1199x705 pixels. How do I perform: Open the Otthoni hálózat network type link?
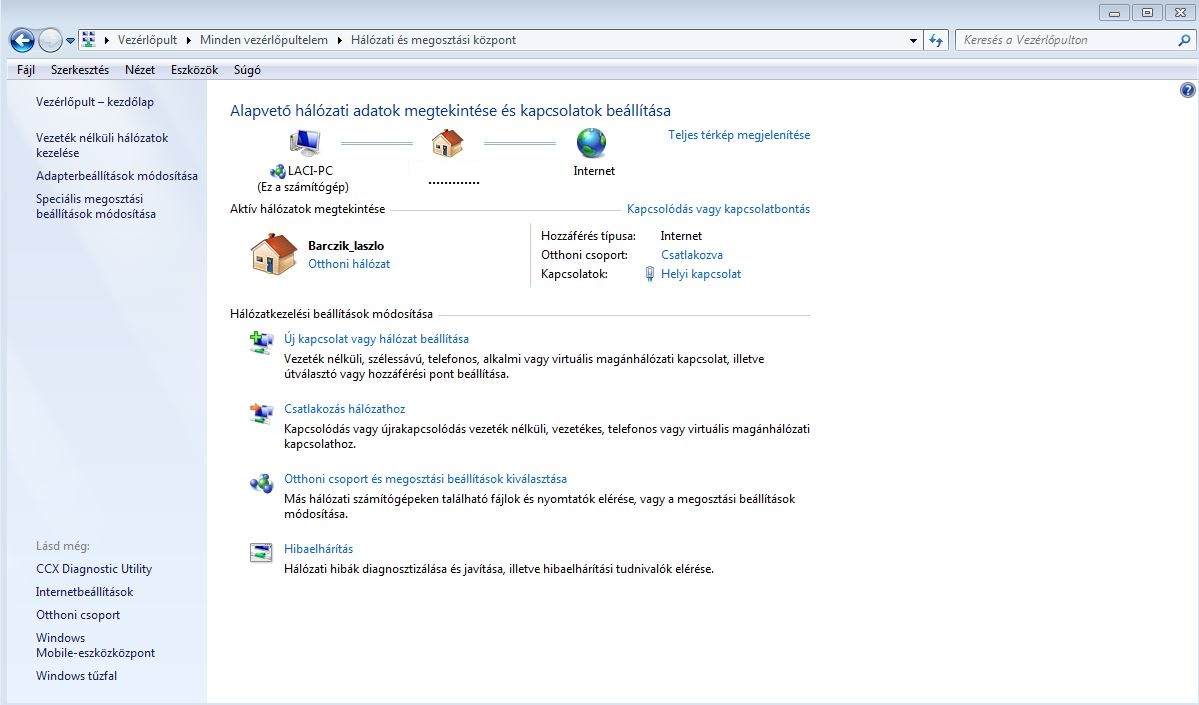coord(349,264)
